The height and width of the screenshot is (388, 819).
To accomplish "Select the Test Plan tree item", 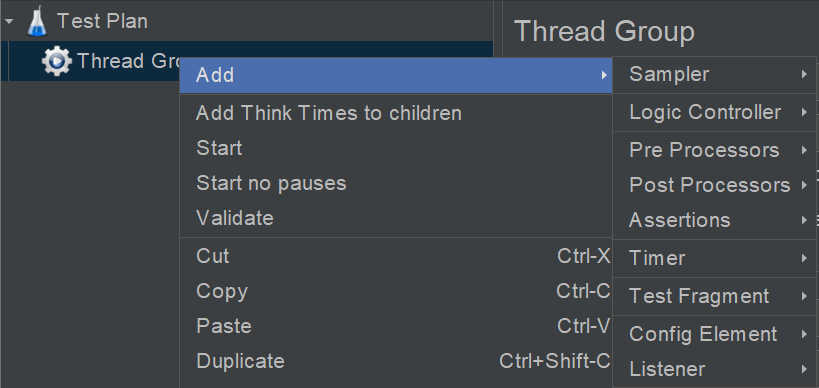I will pos(102,21).
